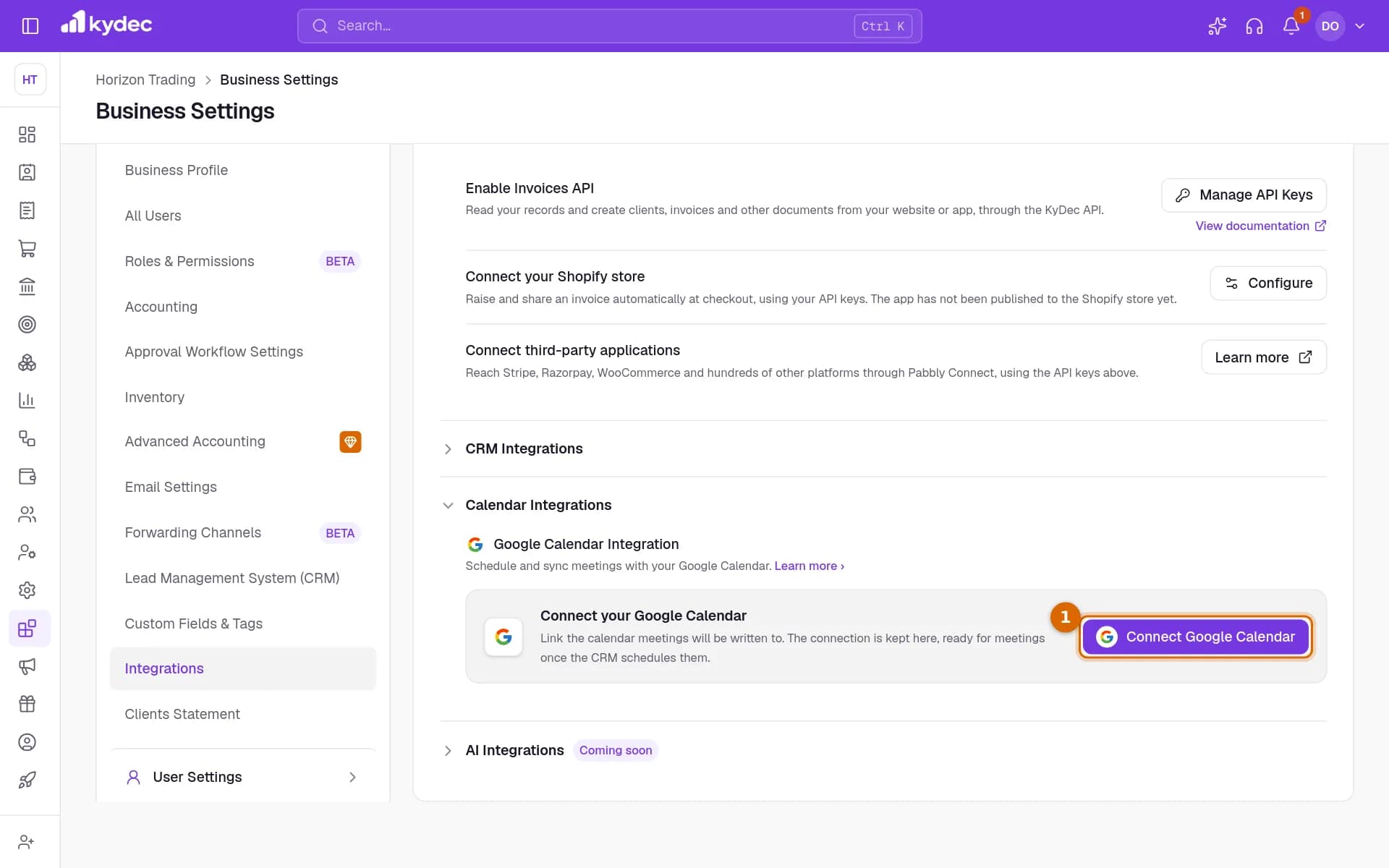Configure the Shopify store connection
The height and width of the screenshot is (868, 1389).
pos(1268,283)
